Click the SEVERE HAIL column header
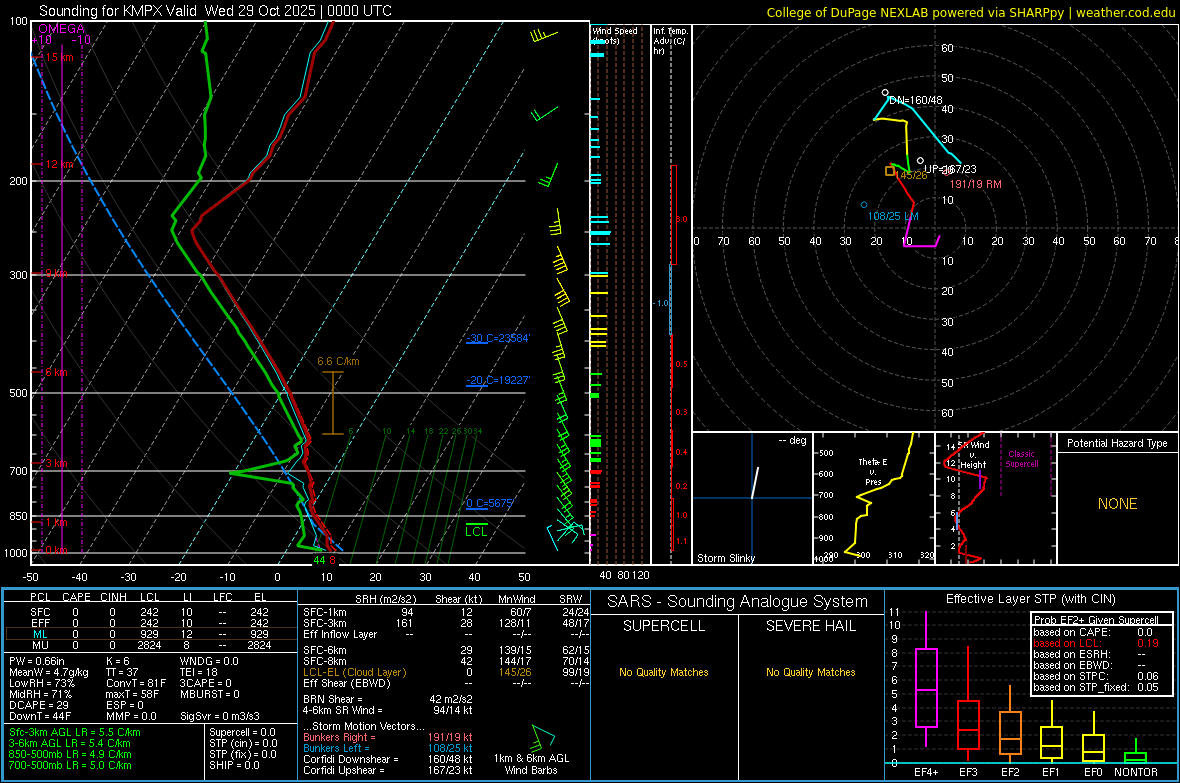This screenshot has width=1180, height=783. tap(810, 626)
